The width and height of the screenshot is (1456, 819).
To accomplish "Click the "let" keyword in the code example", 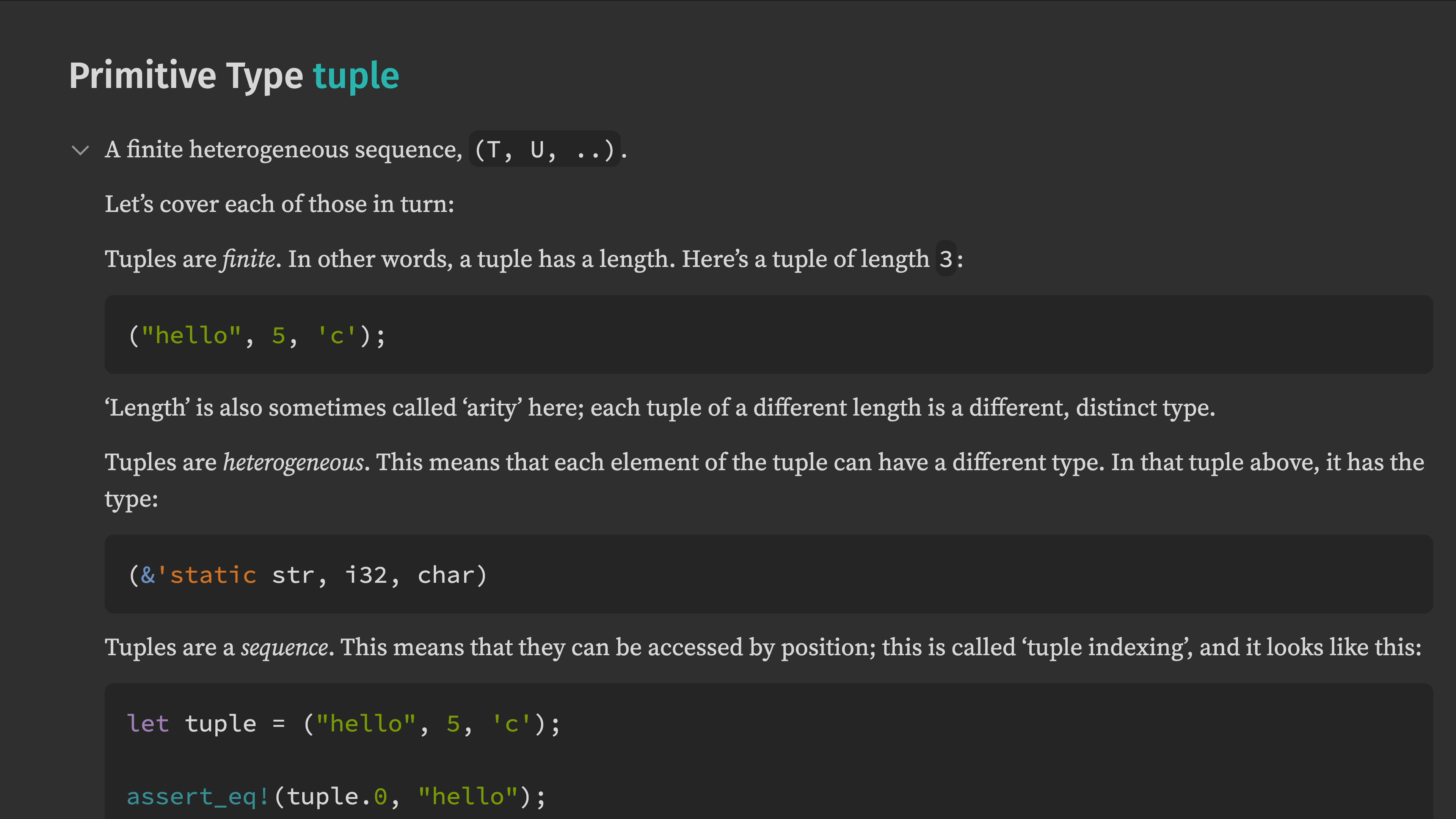I will [148, 724].
